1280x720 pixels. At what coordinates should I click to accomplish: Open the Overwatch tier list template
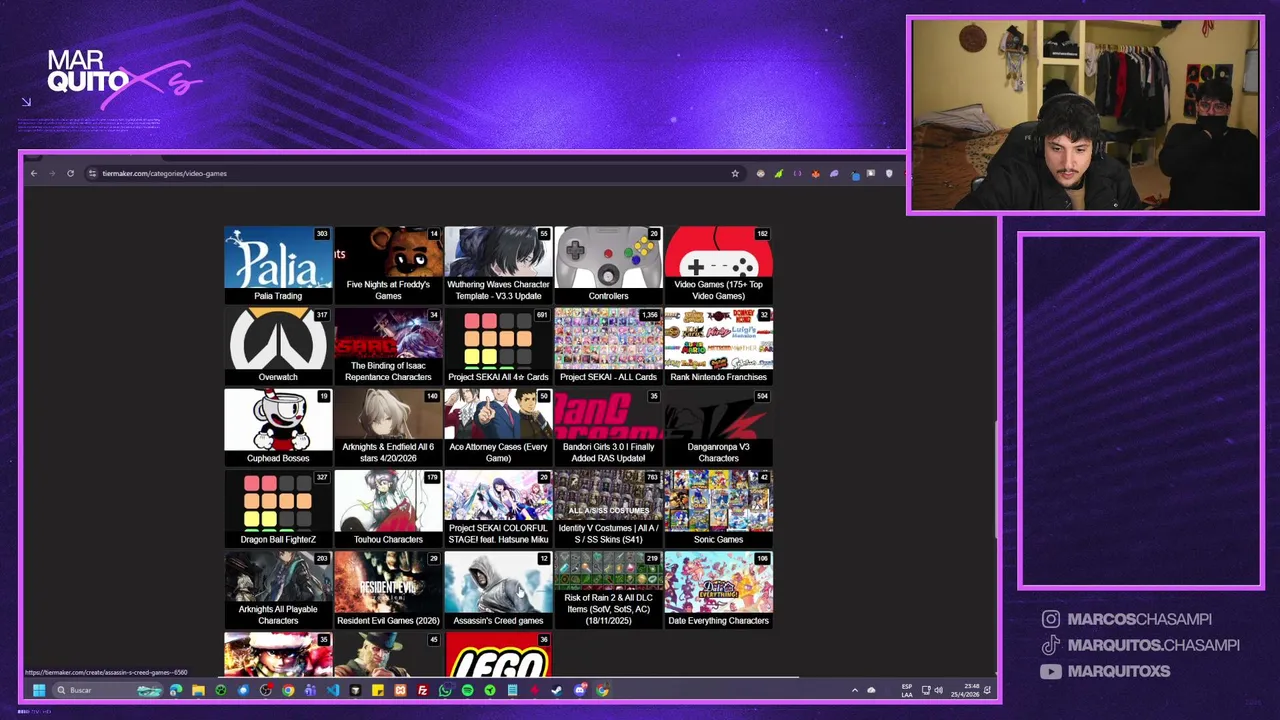(x=278, y=346)
